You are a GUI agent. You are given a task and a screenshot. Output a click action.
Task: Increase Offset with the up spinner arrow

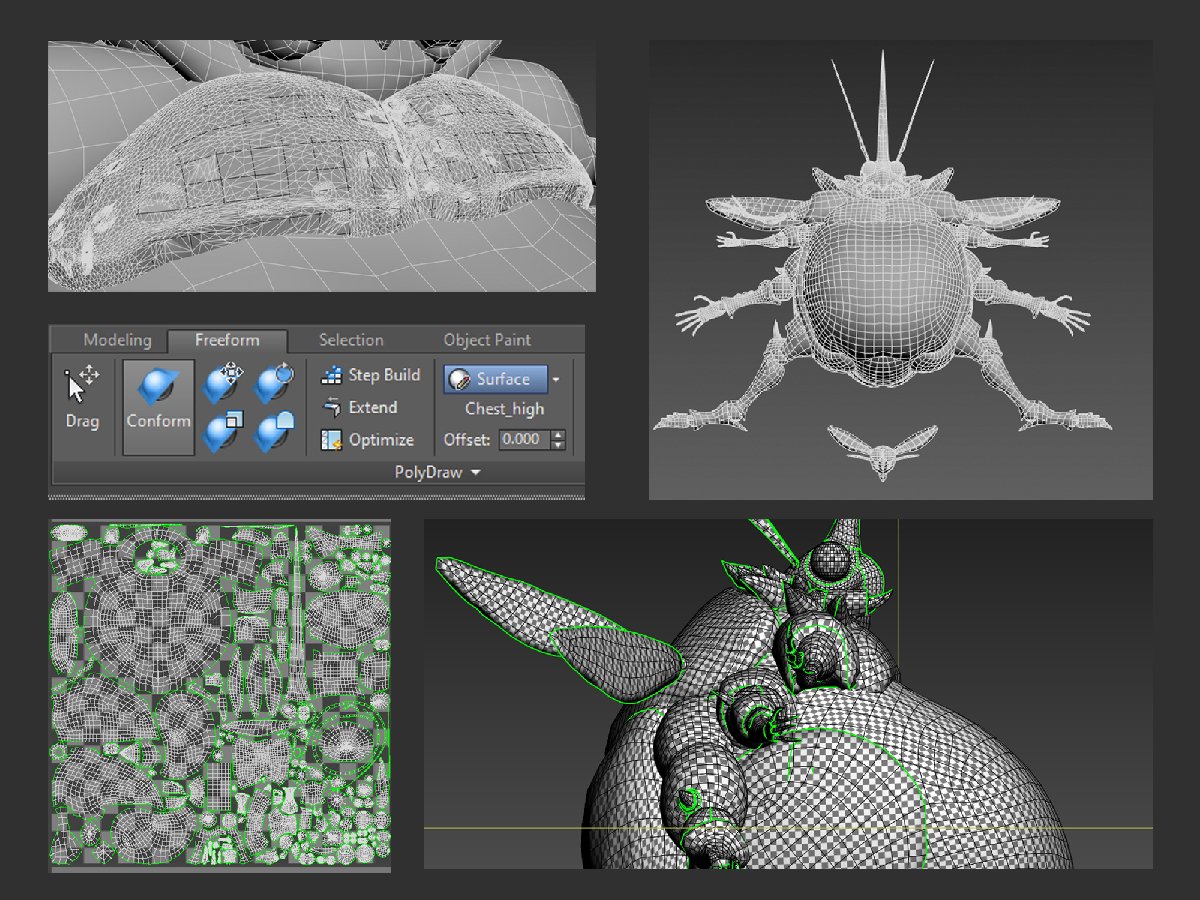558,435
